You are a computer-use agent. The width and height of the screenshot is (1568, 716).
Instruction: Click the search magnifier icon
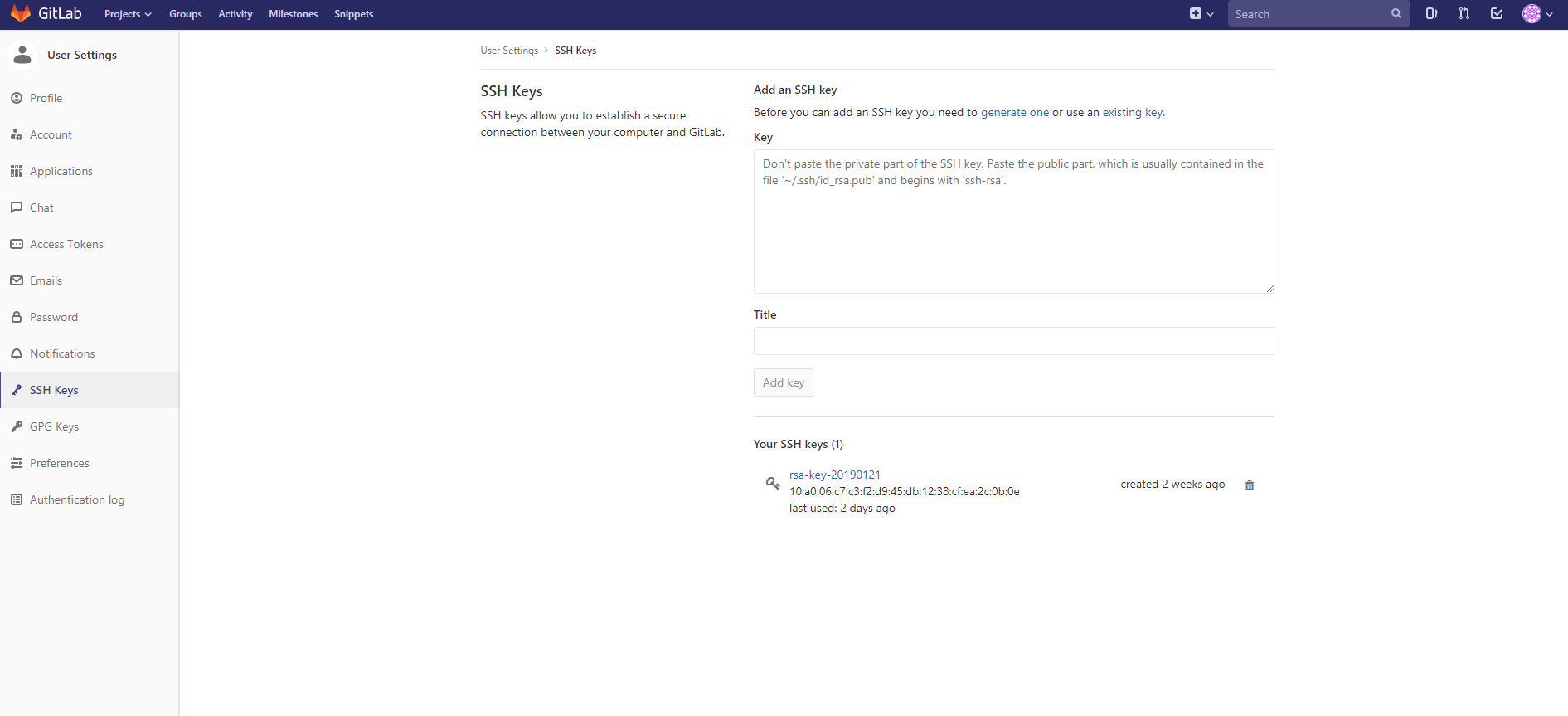[x=1396, y=13]
